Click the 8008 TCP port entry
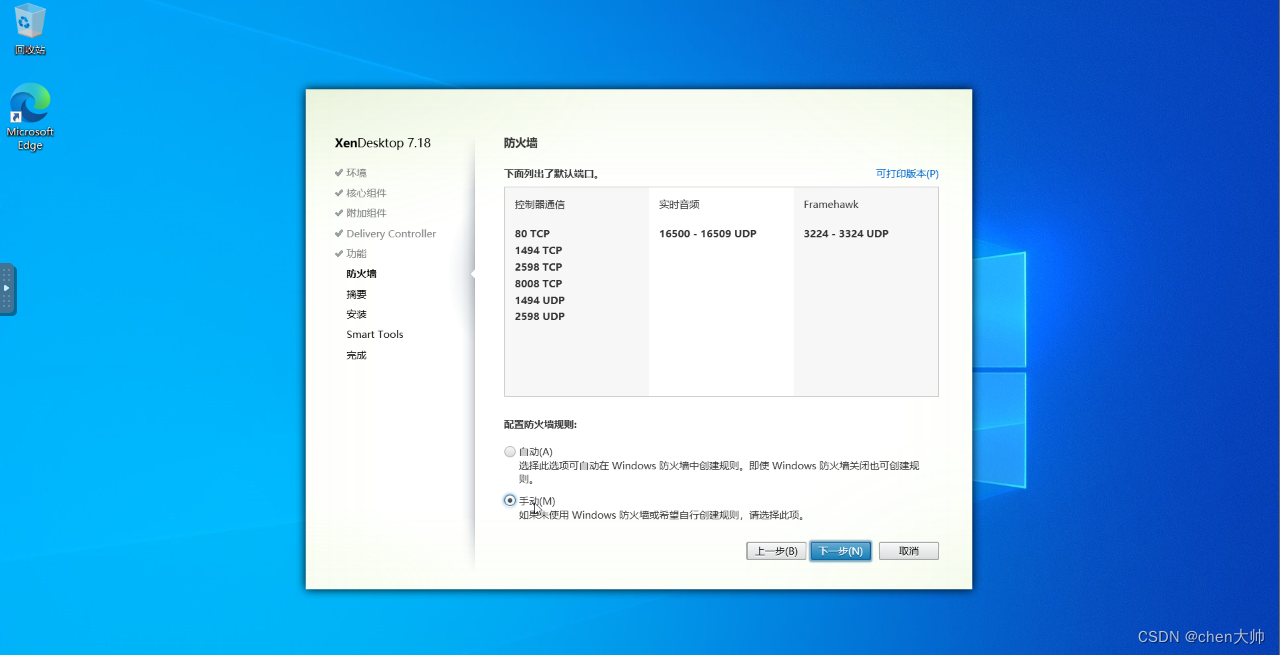This screenshot has height=655, width=1280. [x=538, y=284]
